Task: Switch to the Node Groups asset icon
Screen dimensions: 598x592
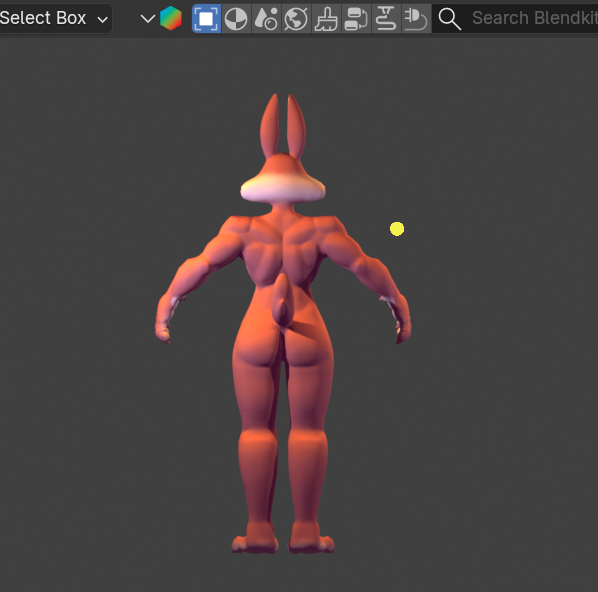Action: tap(356, 18)
